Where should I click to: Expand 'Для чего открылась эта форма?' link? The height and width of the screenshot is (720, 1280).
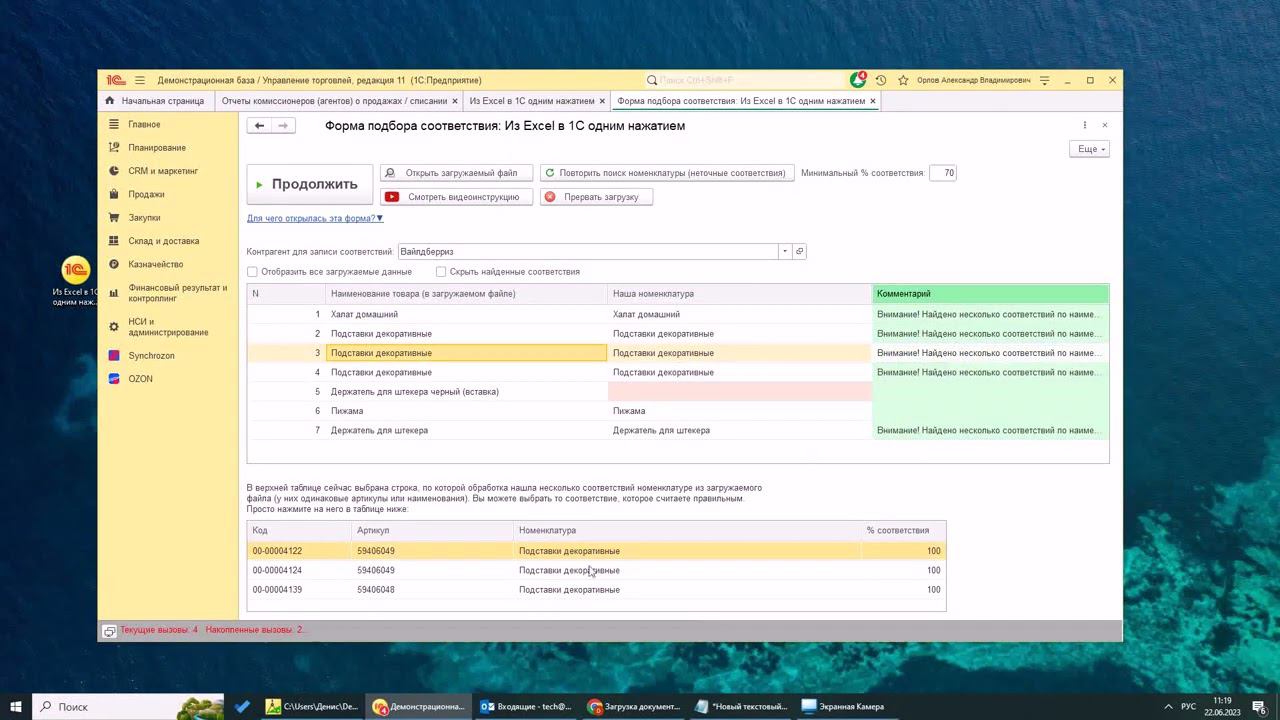pyautogui.click(x=314, y=218)
